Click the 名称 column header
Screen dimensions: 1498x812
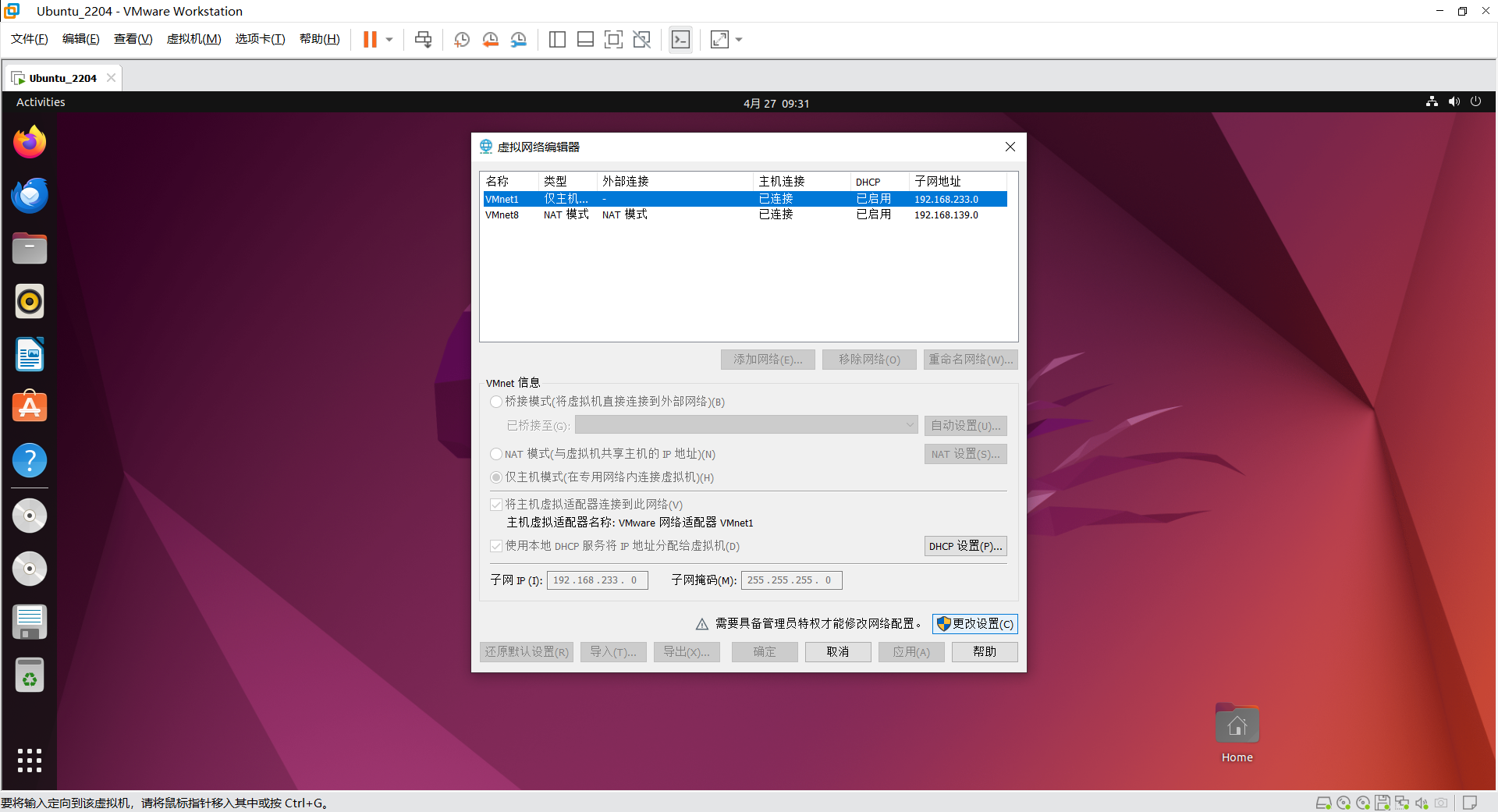509,181
